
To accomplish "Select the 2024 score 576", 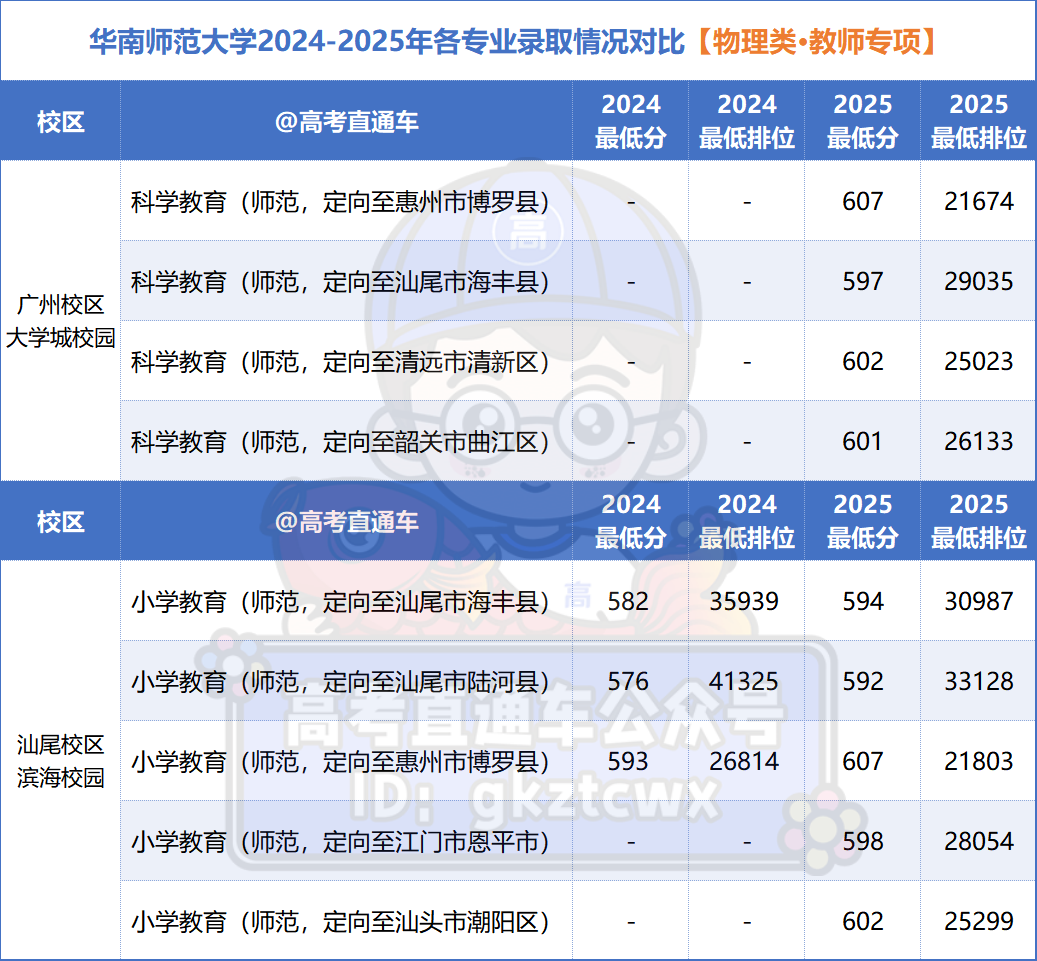I will click(628, 681).
